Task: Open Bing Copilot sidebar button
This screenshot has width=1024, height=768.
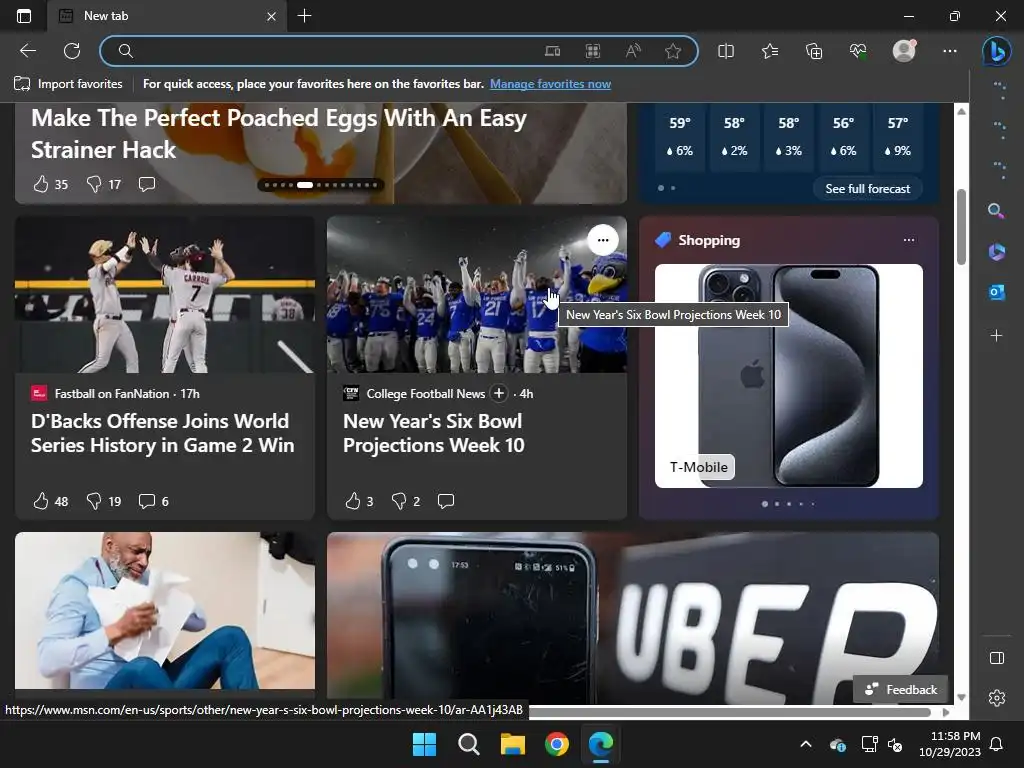Action: [x=997, y=51]
